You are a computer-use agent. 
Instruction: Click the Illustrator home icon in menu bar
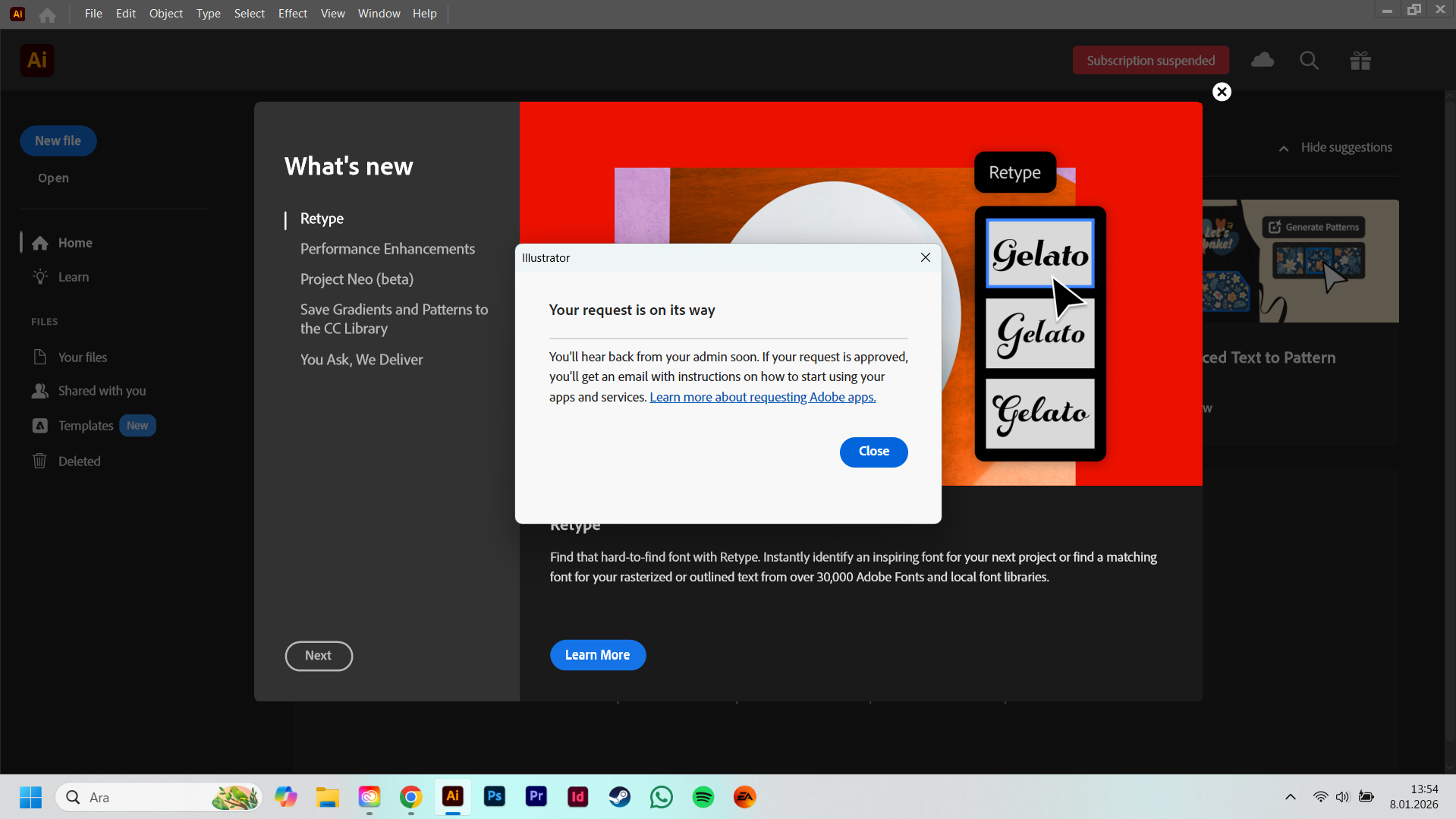[x=47, y=14]
